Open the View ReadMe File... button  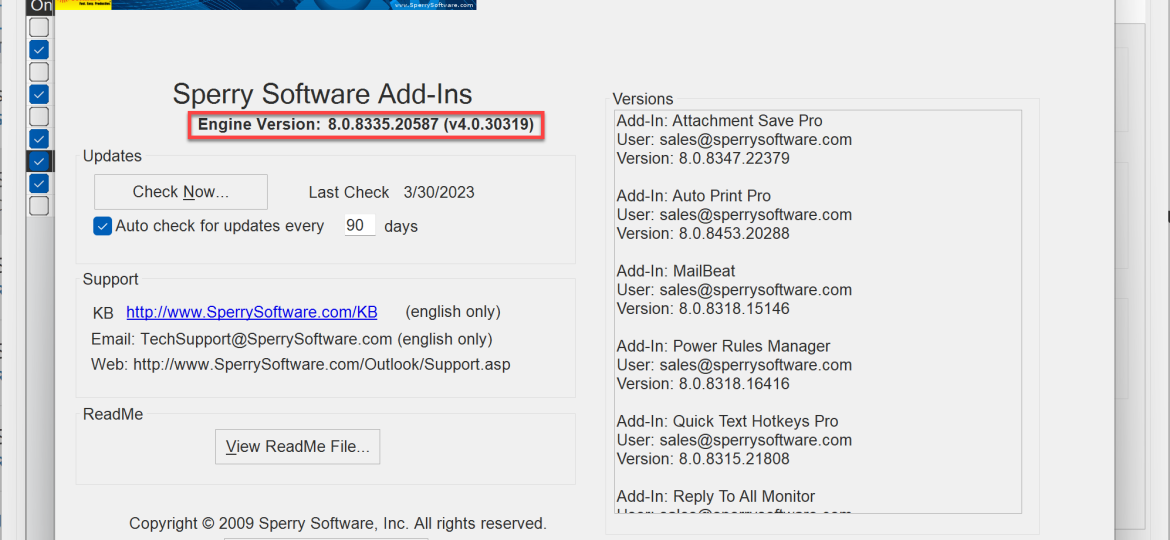298,447
